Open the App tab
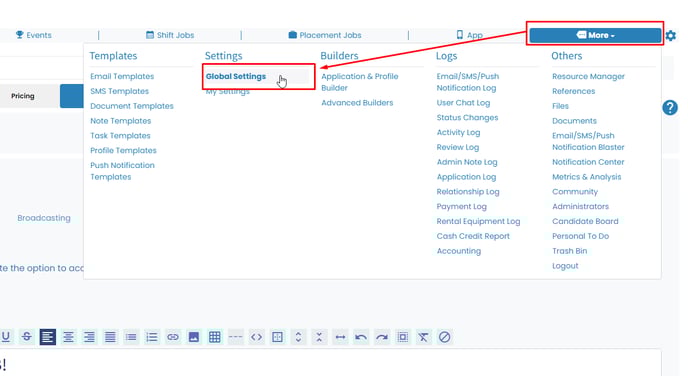 click(469, 35)
